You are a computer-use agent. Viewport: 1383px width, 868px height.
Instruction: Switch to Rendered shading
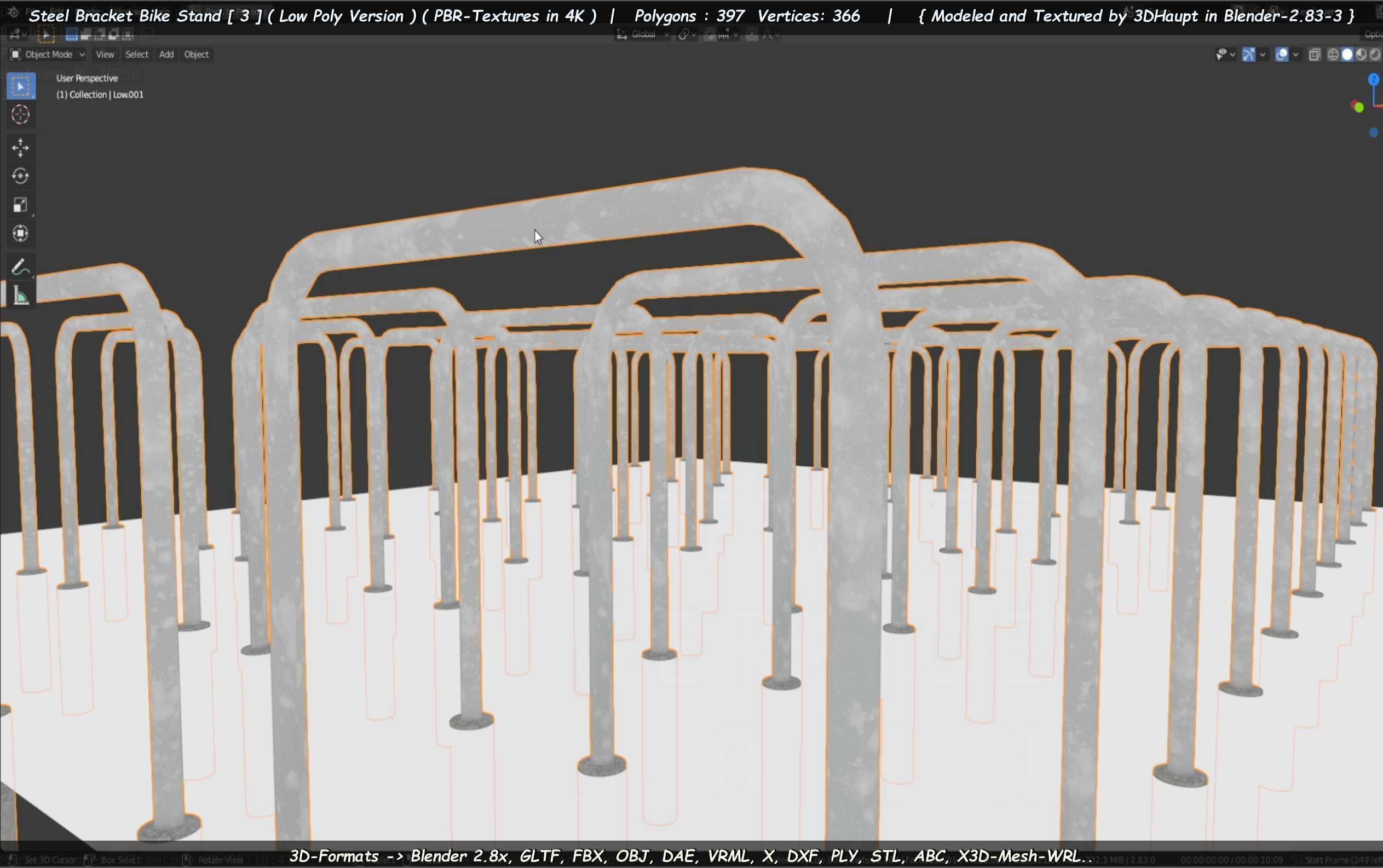1375,55
